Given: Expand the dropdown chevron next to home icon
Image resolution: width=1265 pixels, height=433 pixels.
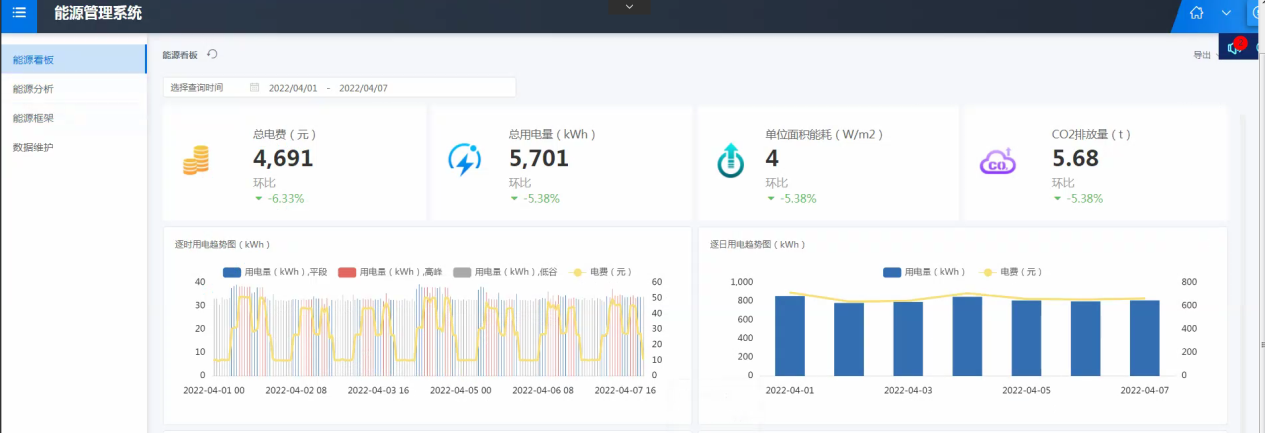Looking at the screenshot, I should click(x=1226, y=13).
